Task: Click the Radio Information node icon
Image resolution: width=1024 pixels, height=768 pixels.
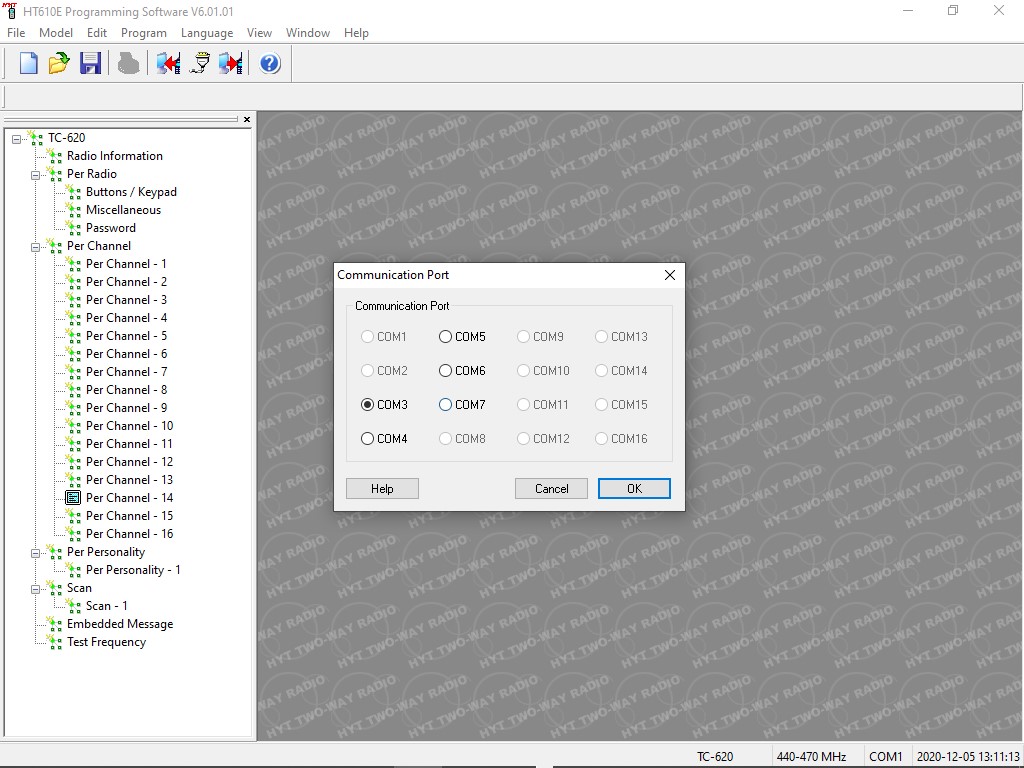Action: [55, 156]
